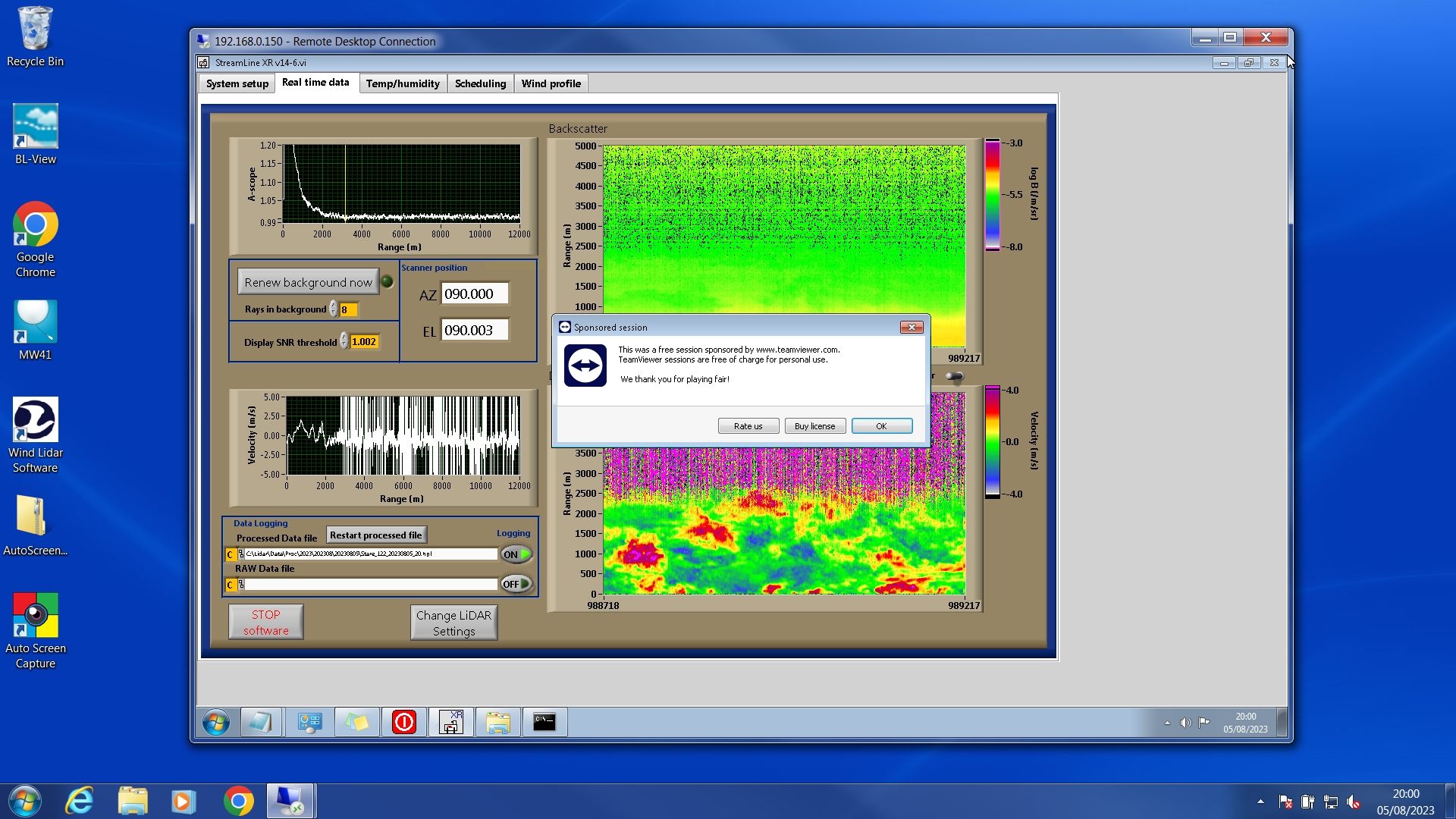Viewport: 1456px width, 819px height.
Task: Flip the small switch beside velocity plot
Action: click(x=954, y=376)
